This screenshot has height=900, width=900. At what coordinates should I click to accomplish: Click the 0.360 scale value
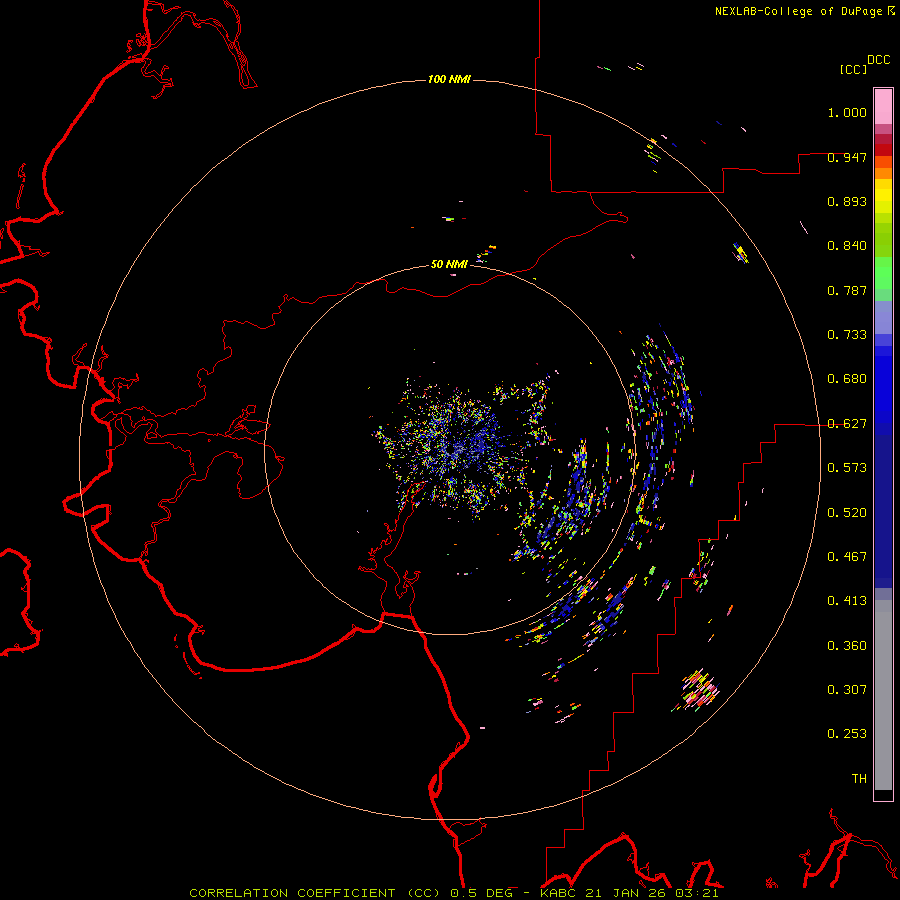click(847, 646)
